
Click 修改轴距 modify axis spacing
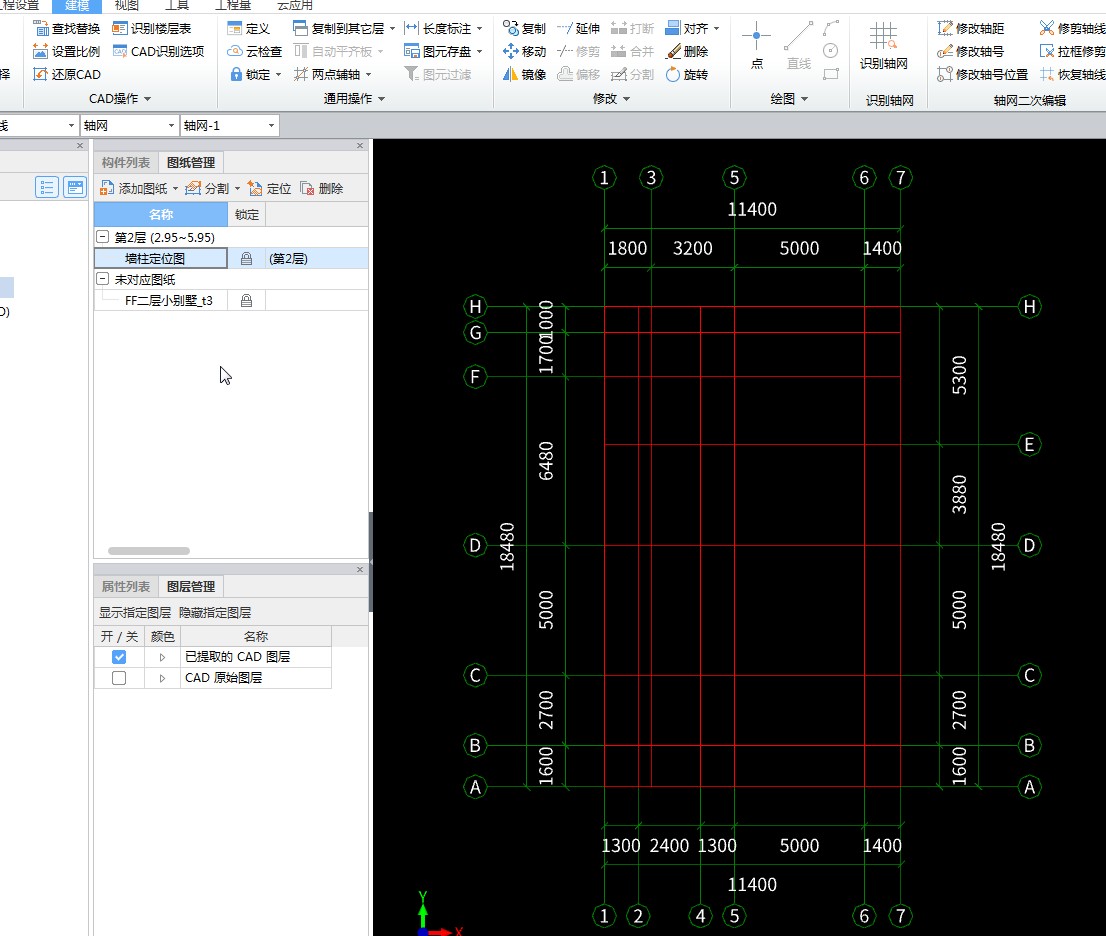point(971,28)
